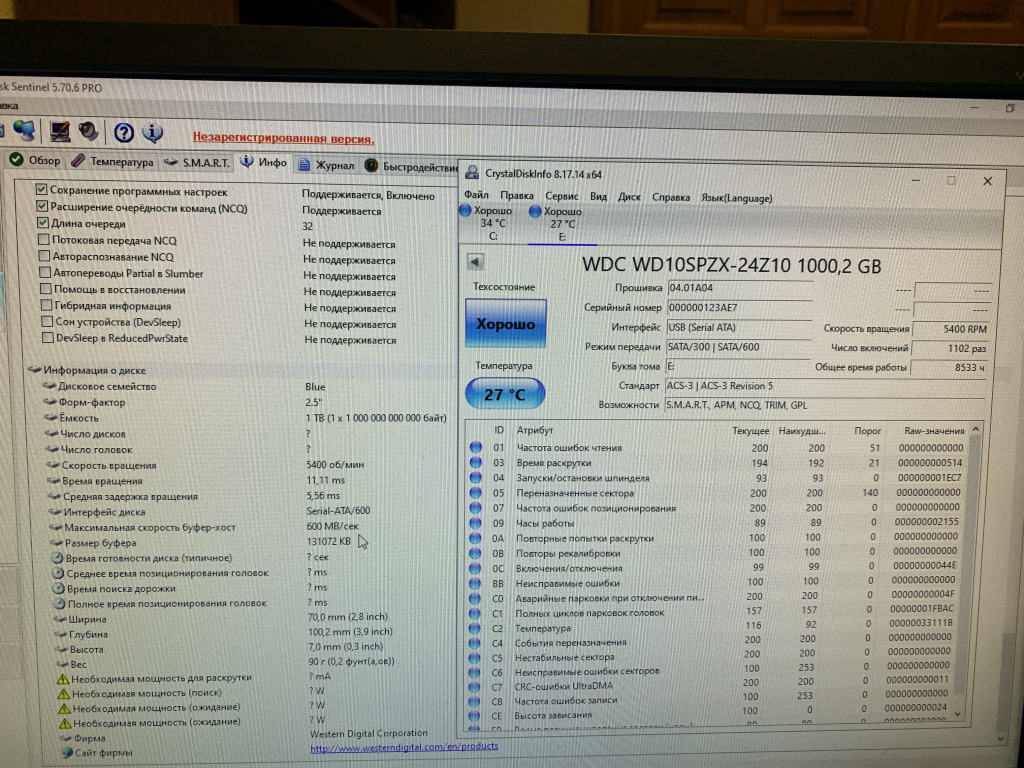Click globe icon beside Сайт фирмы
Image resolution: width=1024 pixels, height=768 pixels.
point(67,753)
